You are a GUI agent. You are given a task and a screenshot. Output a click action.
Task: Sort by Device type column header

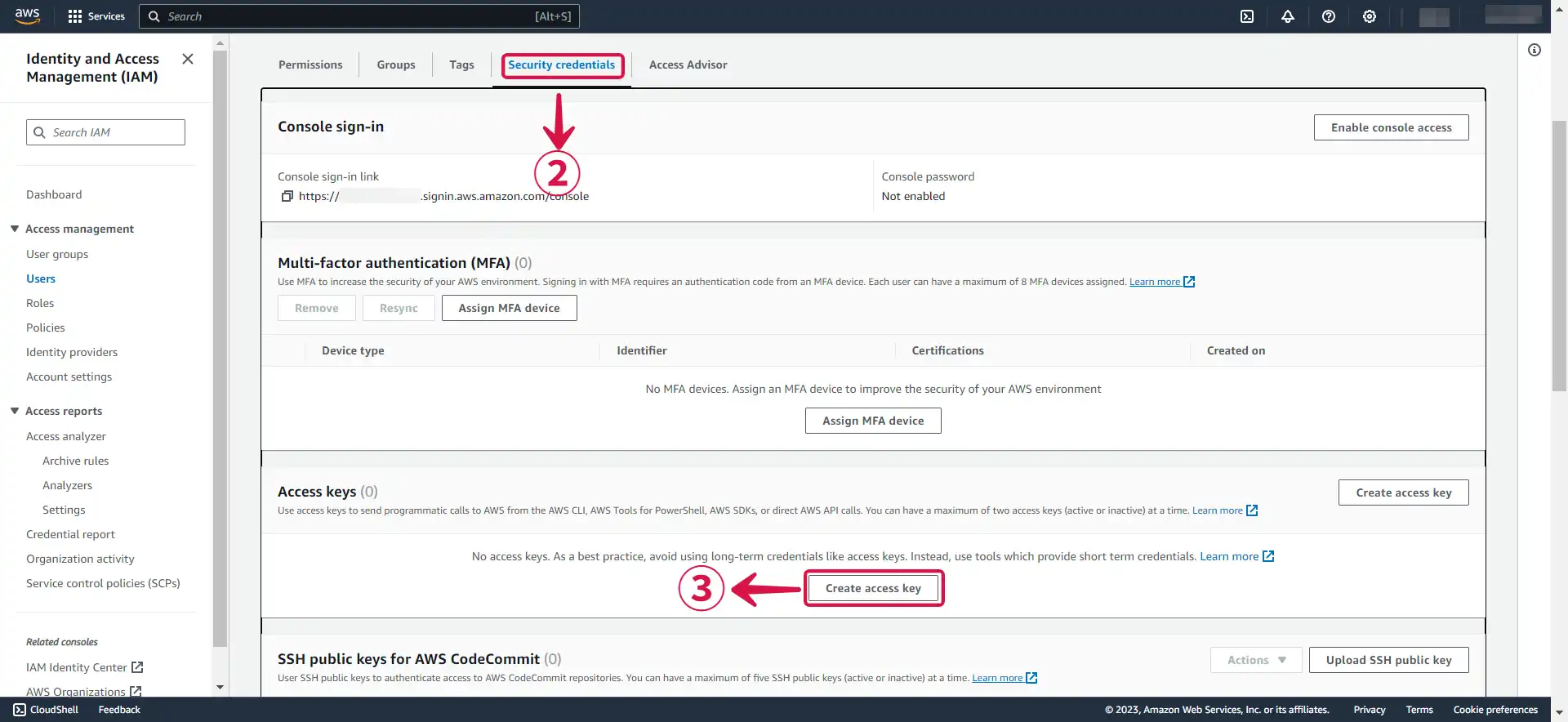click(353, 350)
